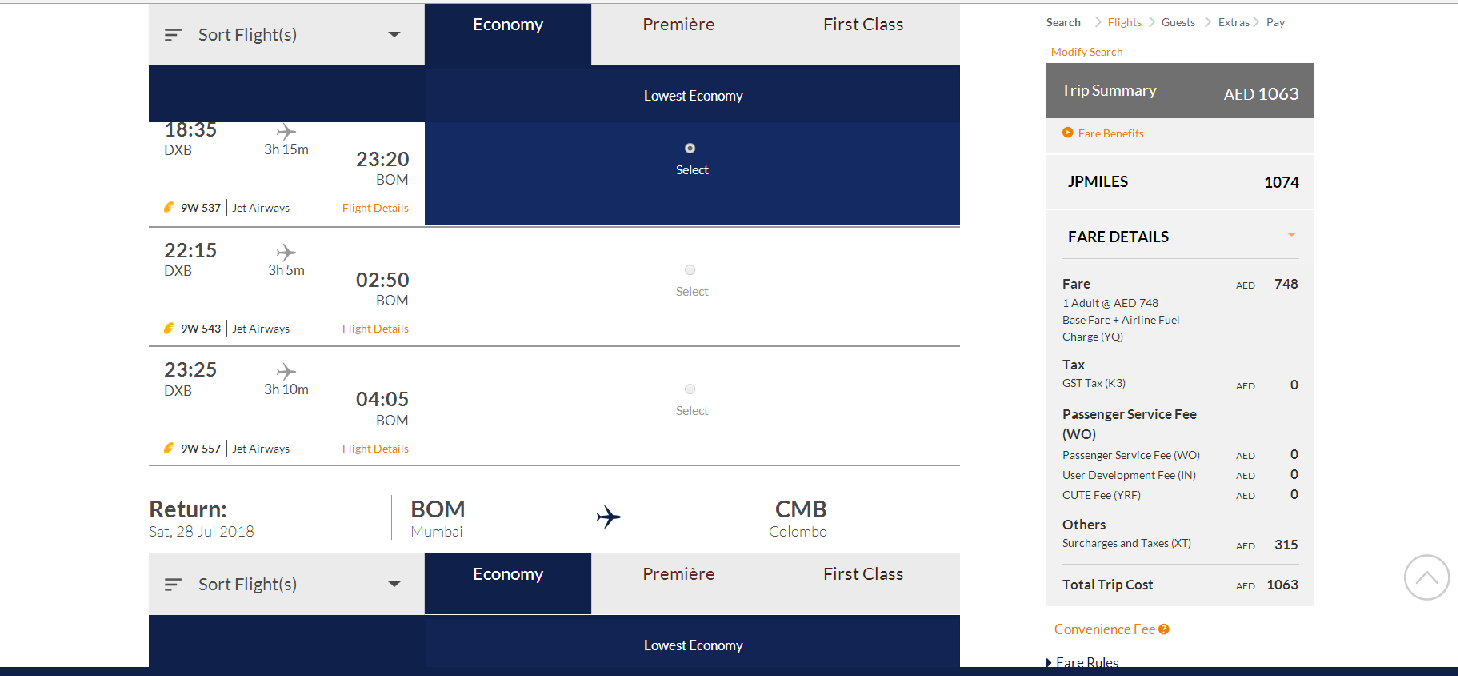Collapse the FARE DETAILS section arrow

coord(1291,236)
